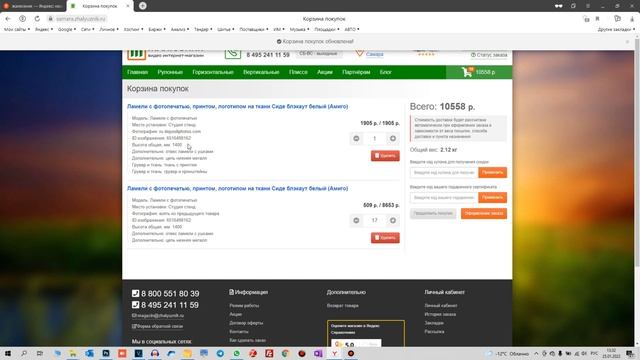The width and height of the screenshot is (640, 360).
Task: Click the address bar URL
Action: (x=81, y=19)
